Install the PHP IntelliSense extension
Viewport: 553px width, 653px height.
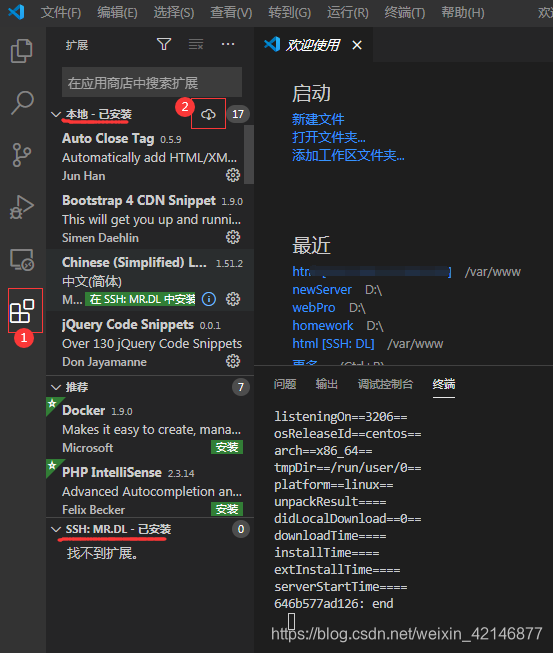pos(227,509)
